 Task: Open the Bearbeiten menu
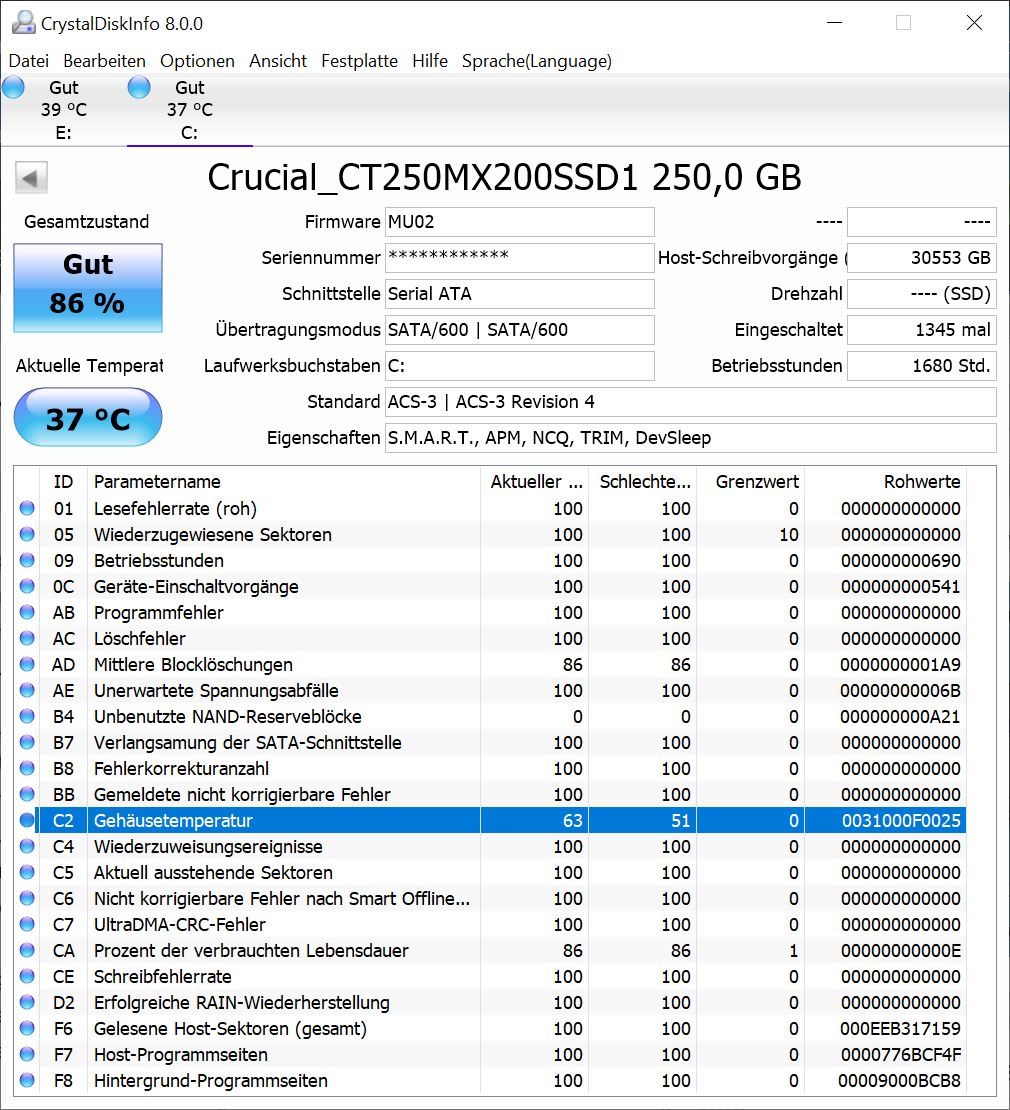pos(105,61)
